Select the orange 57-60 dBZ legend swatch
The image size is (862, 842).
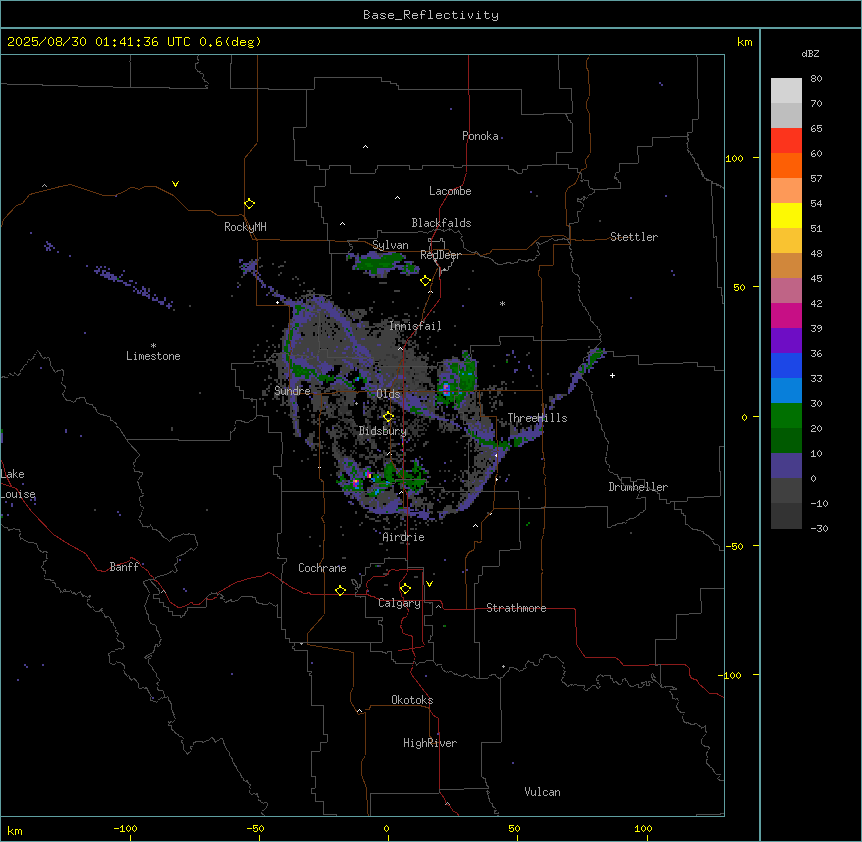786,165
